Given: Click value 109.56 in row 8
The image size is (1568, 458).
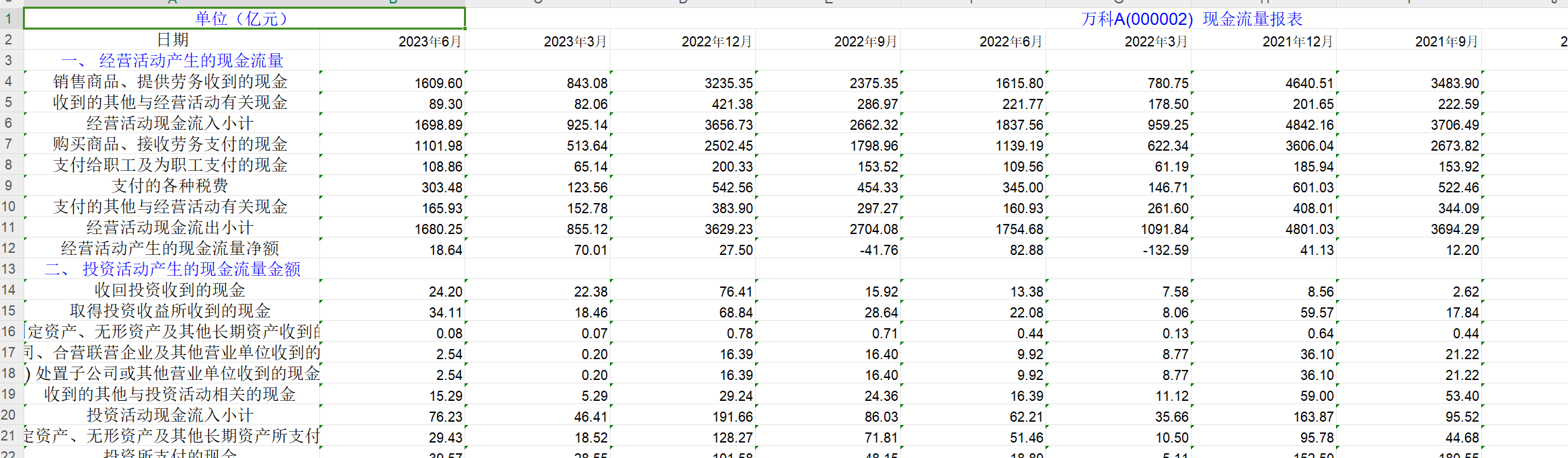Looking at the screenshot, I should (x=1023, y=167).
